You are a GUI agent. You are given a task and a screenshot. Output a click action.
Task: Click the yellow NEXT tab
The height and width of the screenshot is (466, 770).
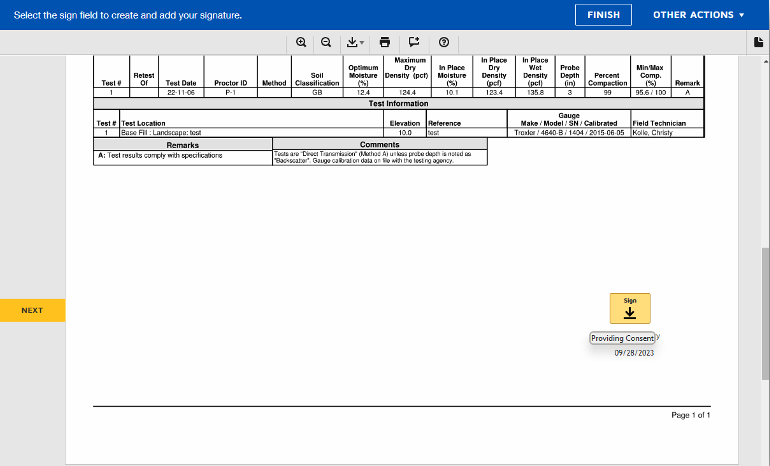point(32,310)
